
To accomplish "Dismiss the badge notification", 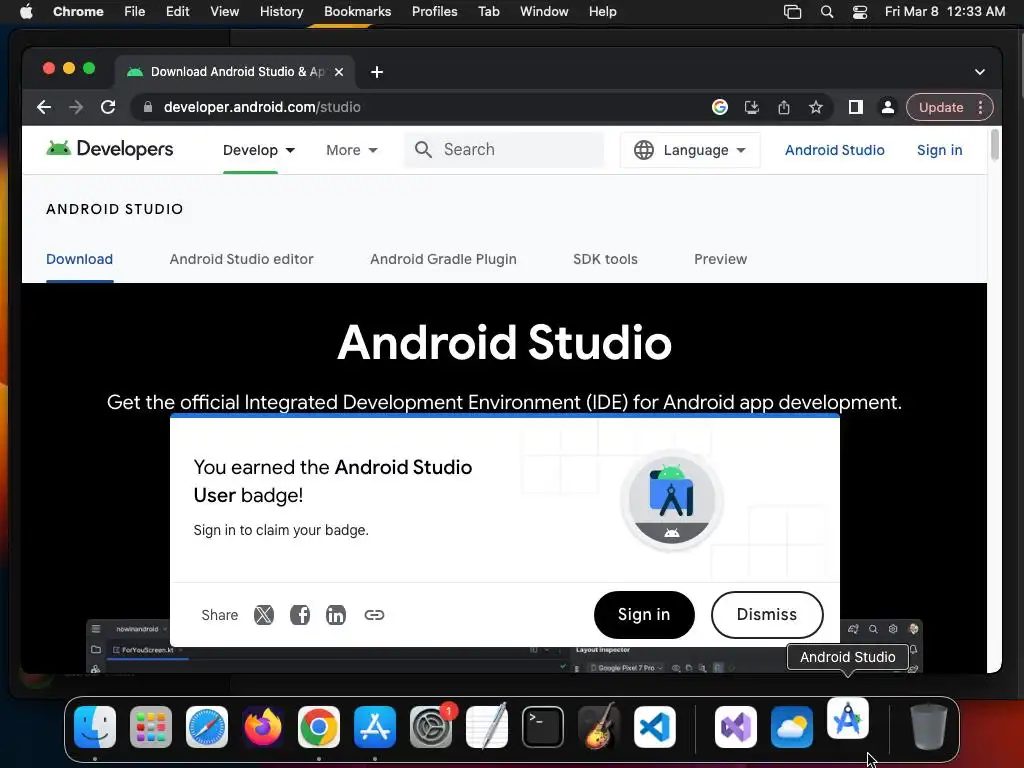I will (767, 615).
